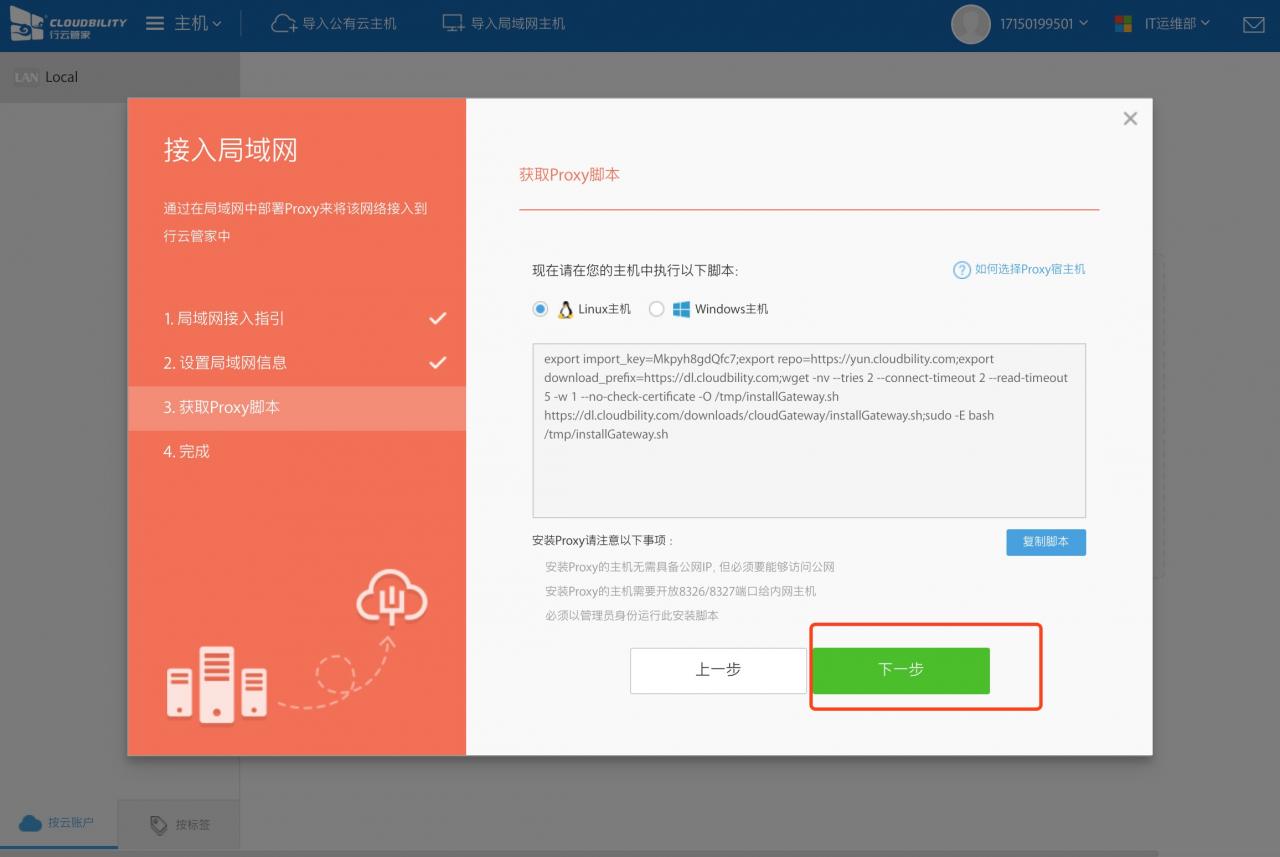Switch to the 按标签 tab
Viewport: 1280px width, 857px height.
pyautogui.click(x=180, y=825)
